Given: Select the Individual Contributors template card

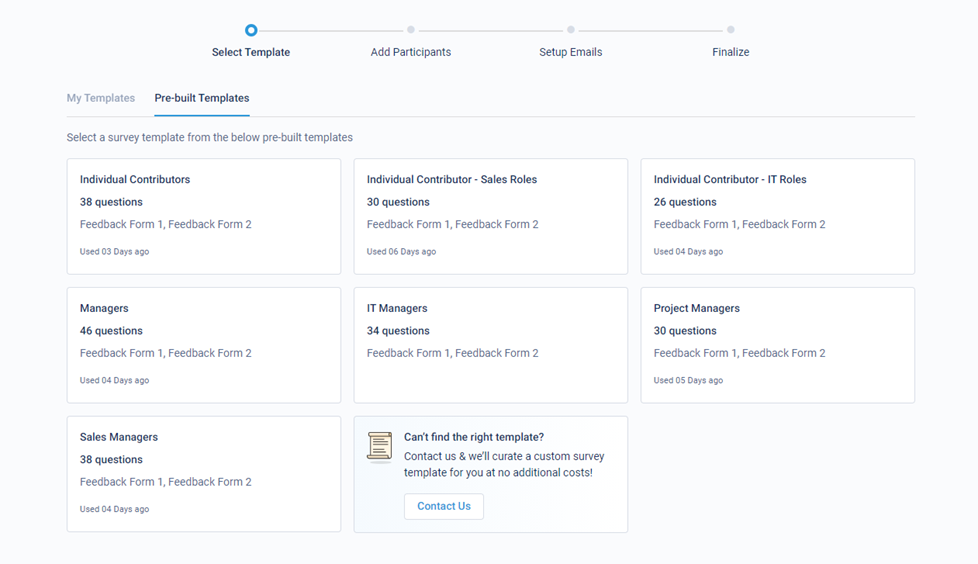Looking at the screenshot, I should pyautogui.click(x=204, y=216).
